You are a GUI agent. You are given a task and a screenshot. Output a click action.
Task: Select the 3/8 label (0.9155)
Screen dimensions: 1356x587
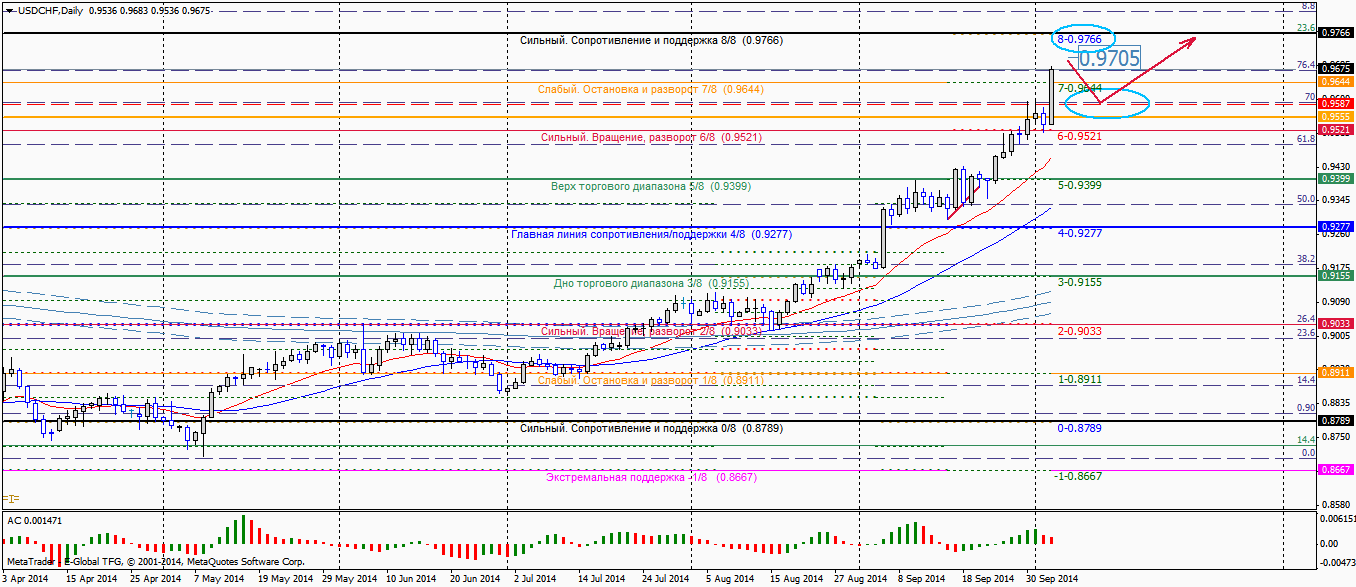pyautogui.click(x=651, y=283)
